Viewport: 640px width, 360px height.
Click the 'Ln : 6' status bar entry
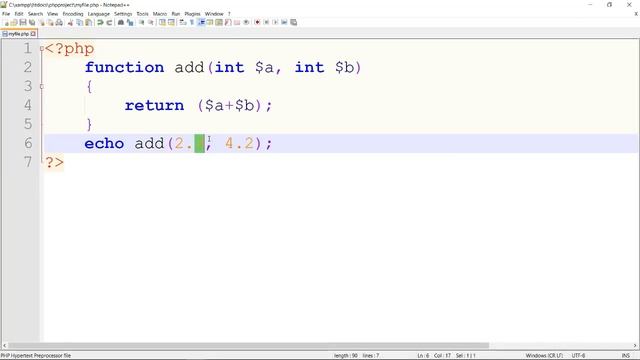[x=423, y=356]
